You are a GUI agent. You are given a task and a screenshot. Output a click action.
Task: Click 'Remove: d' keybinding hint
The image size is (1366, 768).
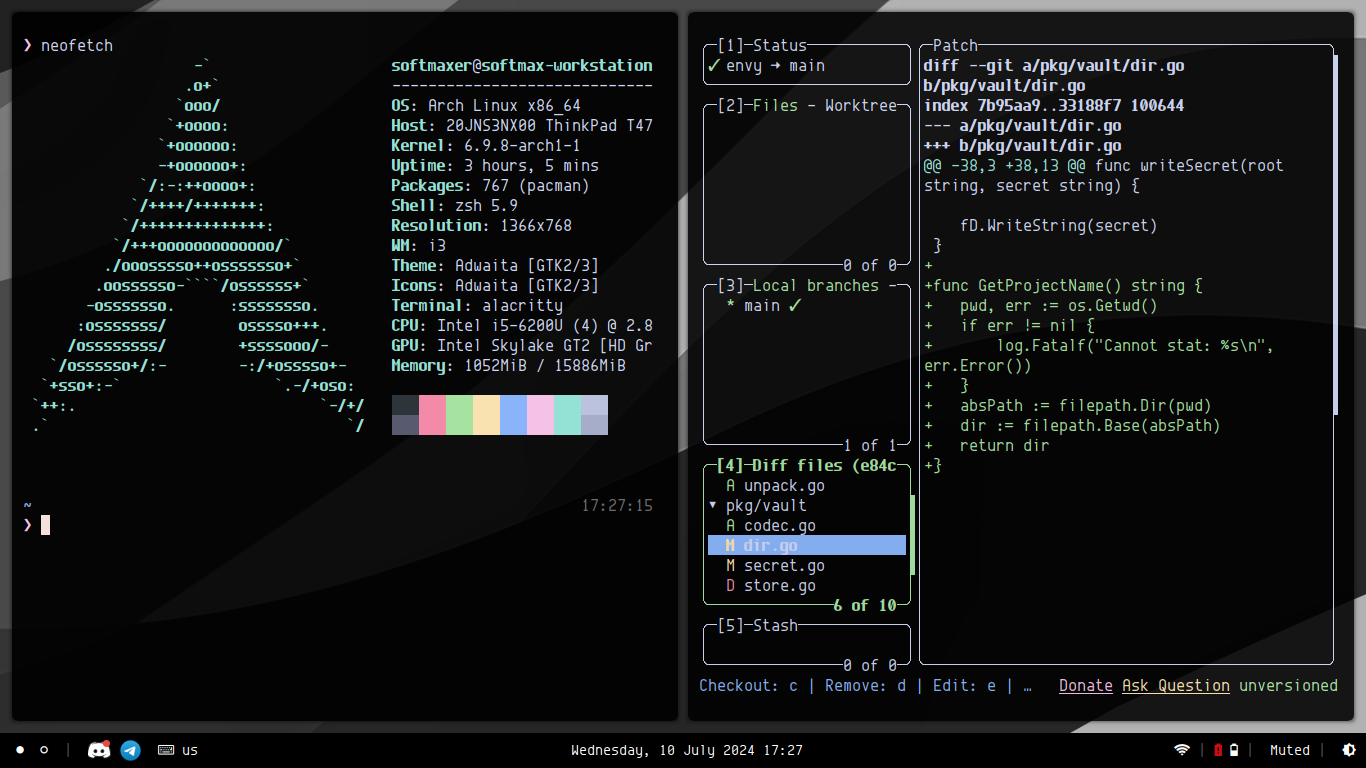866,686
